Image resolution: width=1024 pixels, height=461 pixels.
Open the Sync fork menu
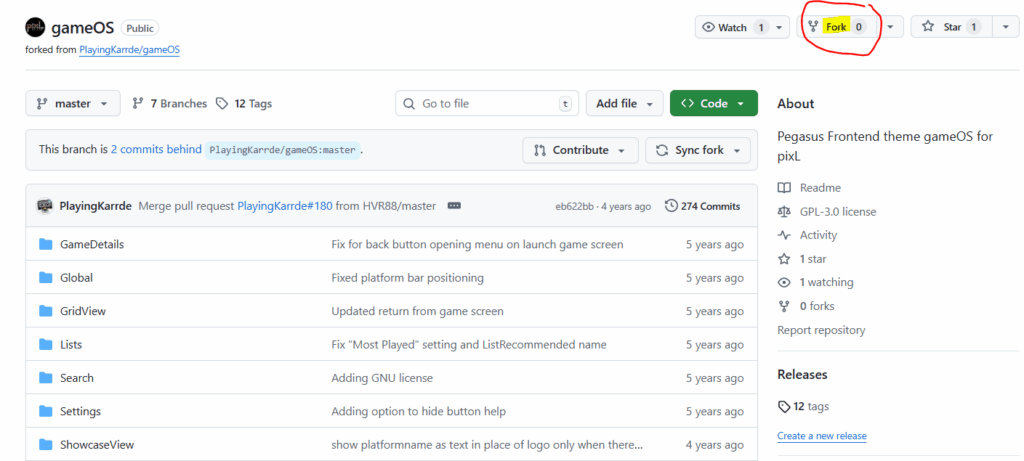698,150
